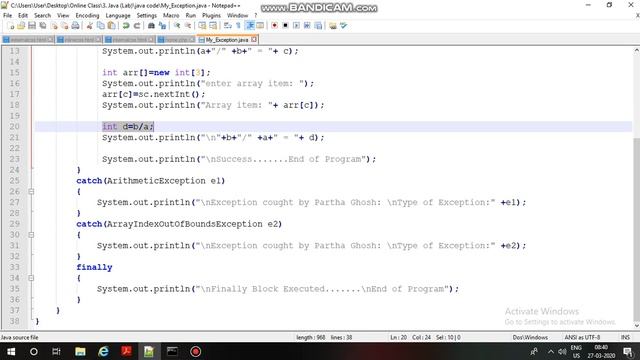Click the Save All toolbar icon
The image size is (640, 360).
43,26
